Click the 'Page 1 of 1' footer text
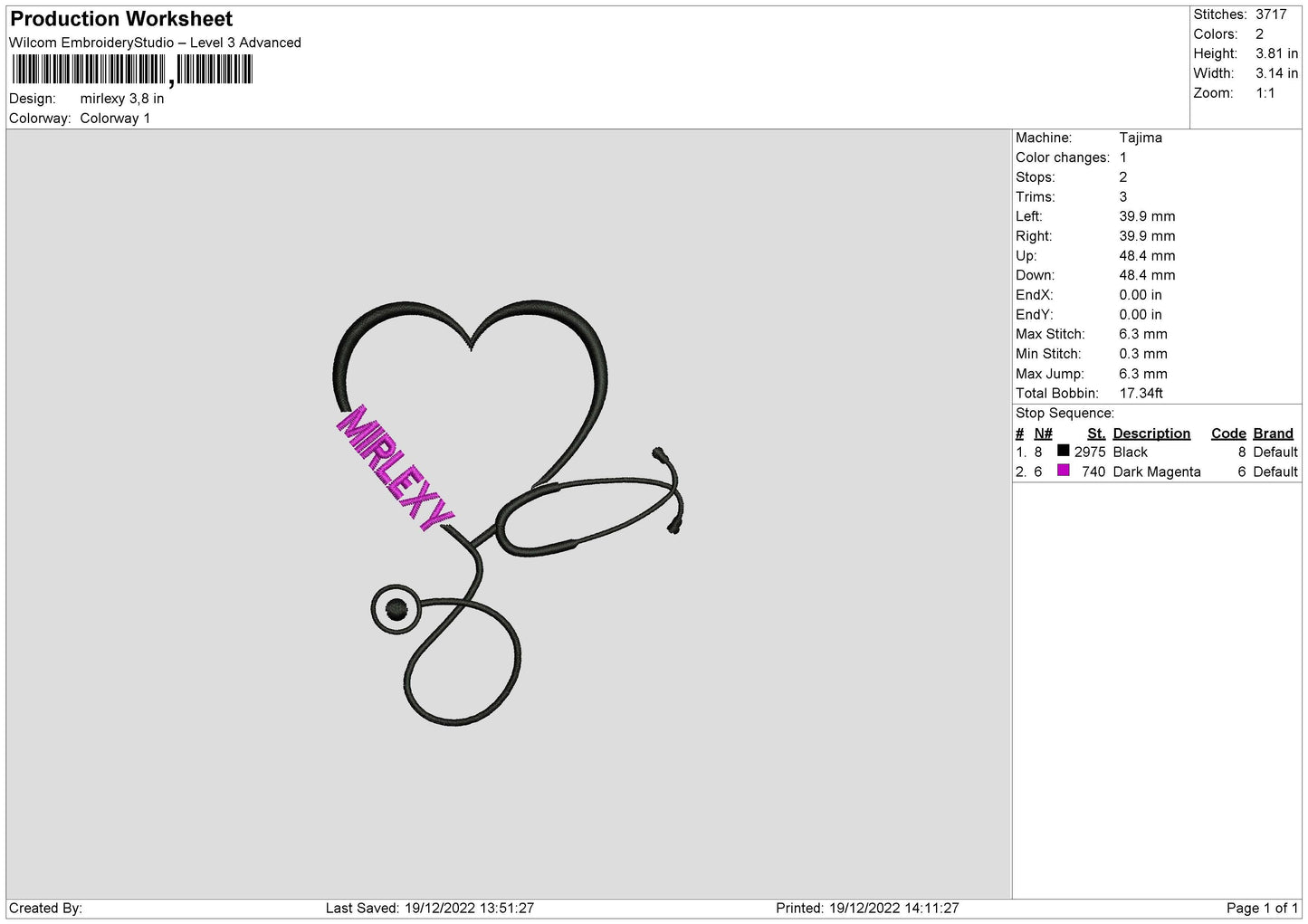1308x924 pixels. click(1262, 909)
